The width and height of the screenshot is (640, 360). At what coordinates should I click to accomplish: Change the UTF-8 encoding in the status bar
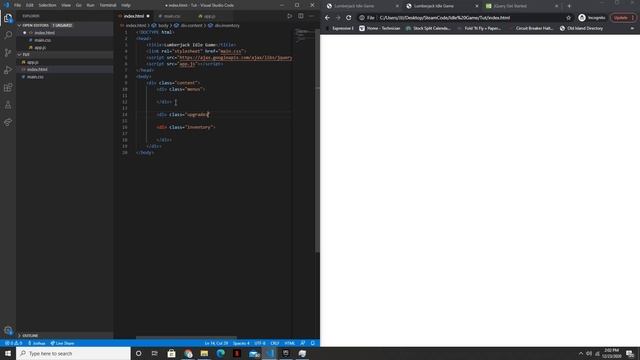pyautogui.click(x=260, y=343)
